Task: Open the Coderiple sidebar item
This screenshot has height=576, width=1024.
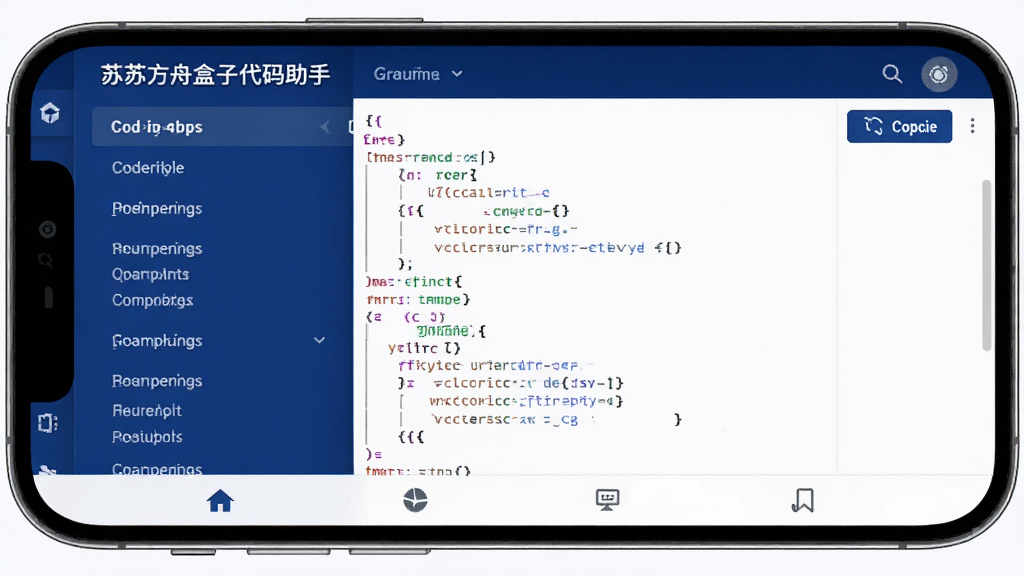Action: point(148,168)
